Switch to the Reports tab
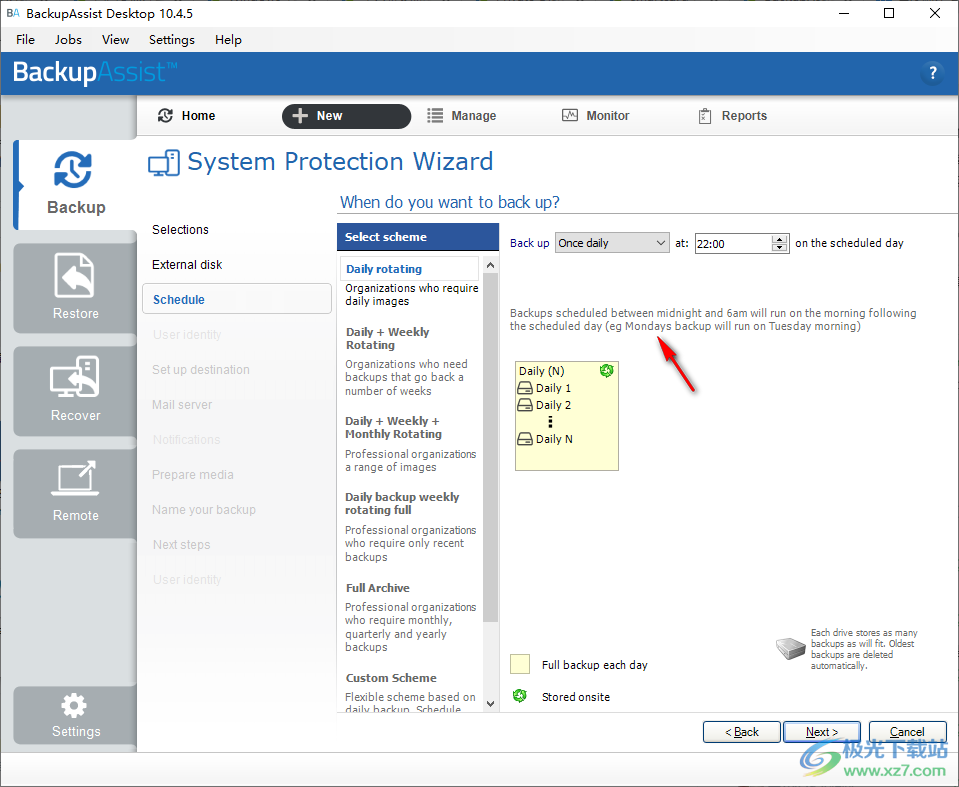This screenshot has width=959, height=787. [x=733, y=116]
